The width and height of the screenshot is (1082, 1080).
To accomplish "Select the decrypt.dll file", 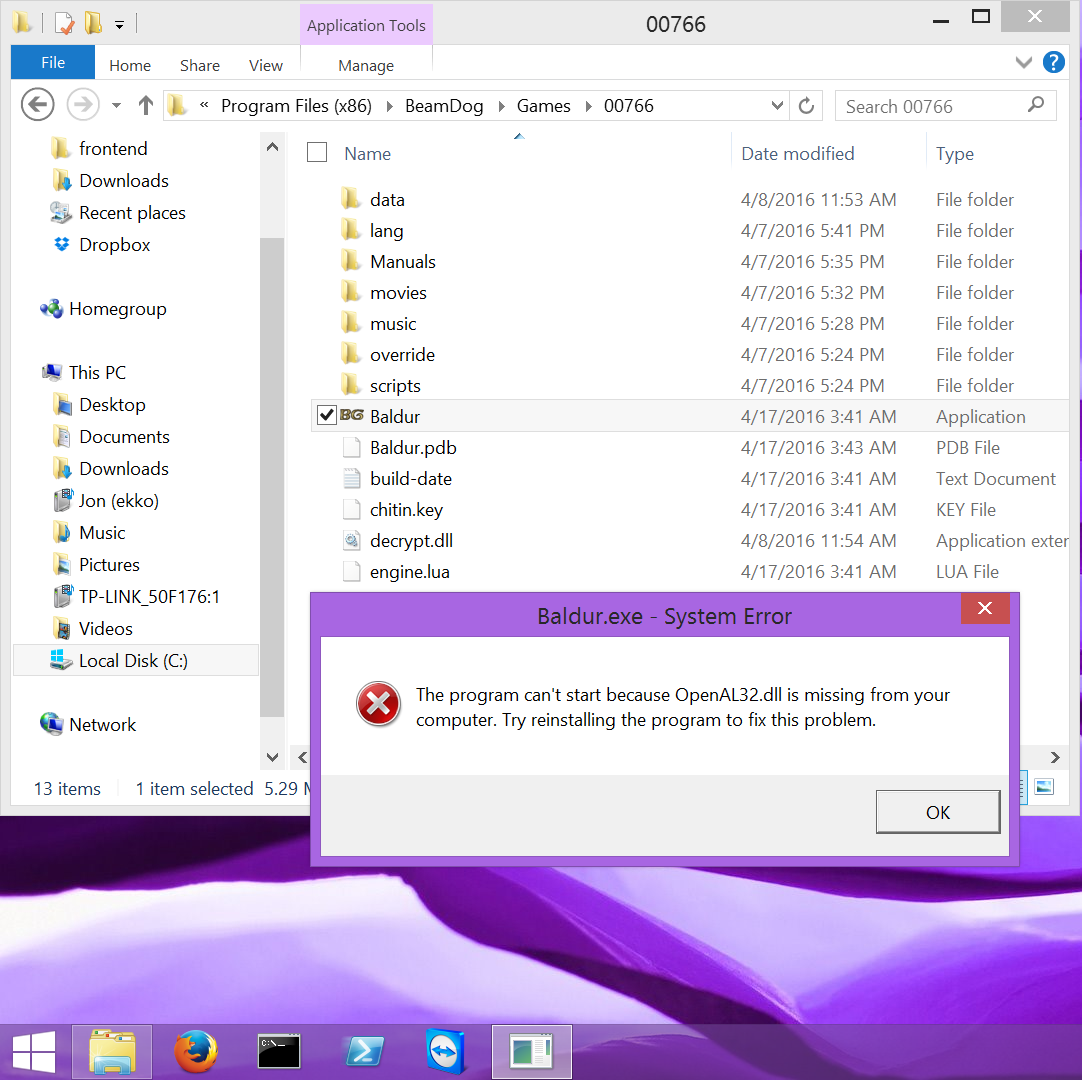I will click(411, 541).
